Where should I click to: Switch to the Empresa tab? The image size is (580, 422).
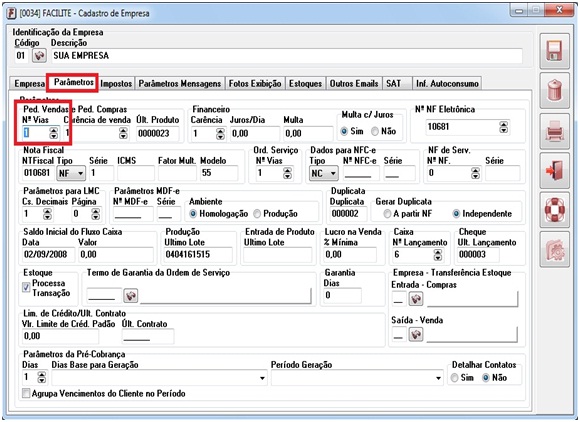pos(29,84)
